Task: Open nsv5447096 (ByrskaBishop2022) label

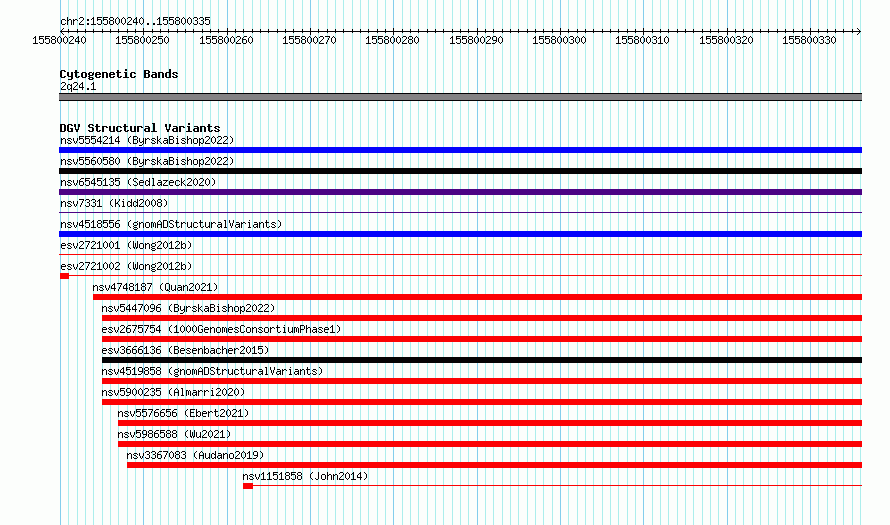Action: point(188,308)
